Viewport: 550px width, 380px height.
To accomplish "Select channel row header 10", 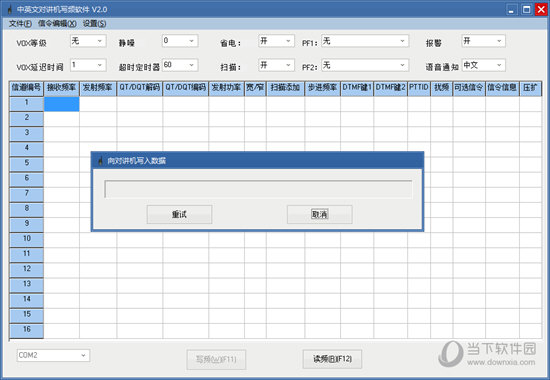I will pos(26,240).
